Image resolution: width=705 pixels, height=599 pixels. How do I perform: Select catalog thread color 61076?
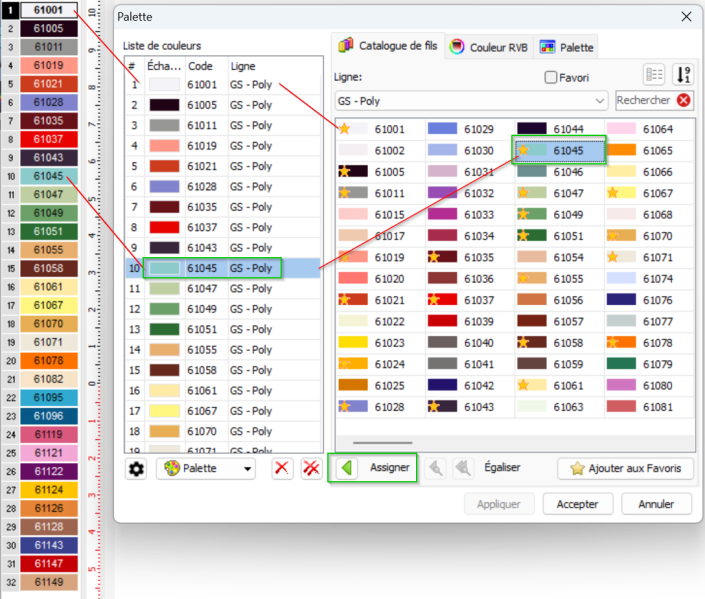click(x=649, y=300)
